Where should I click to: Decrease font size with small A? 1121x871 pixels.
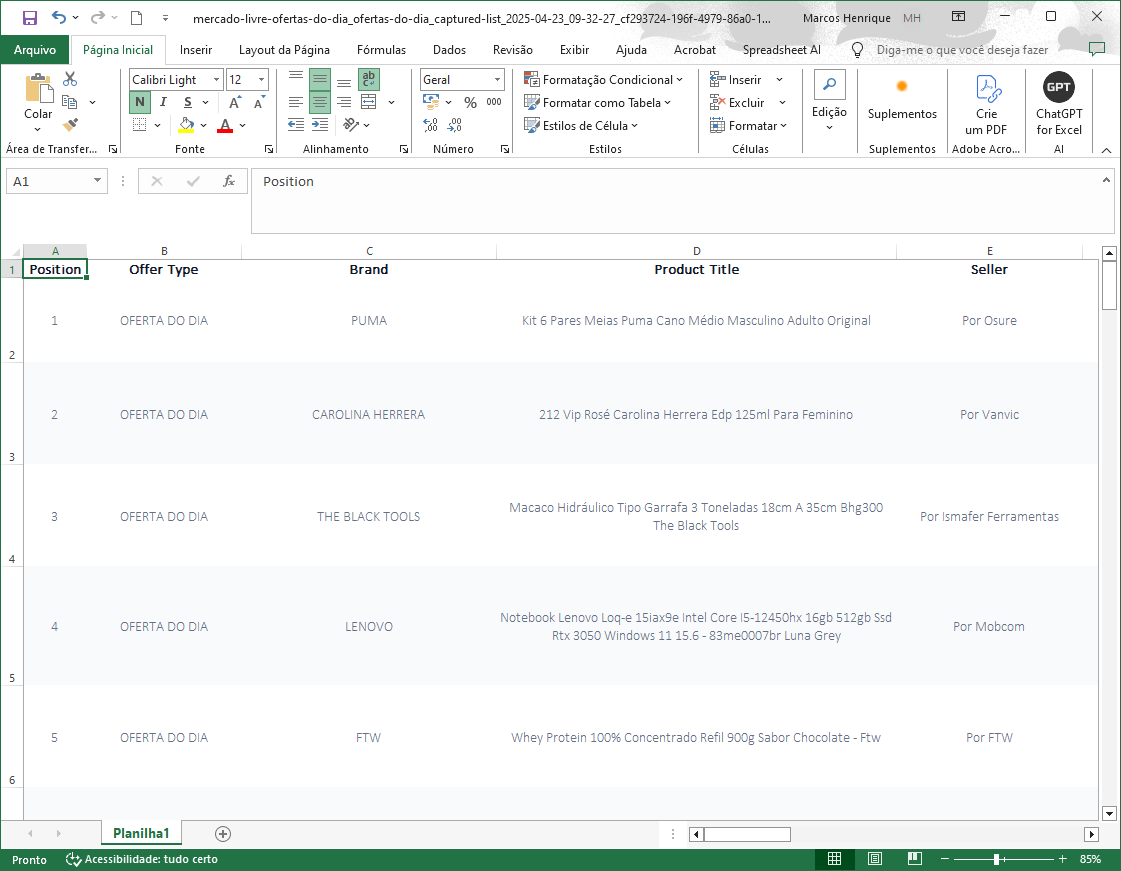[x=259, y=102]
